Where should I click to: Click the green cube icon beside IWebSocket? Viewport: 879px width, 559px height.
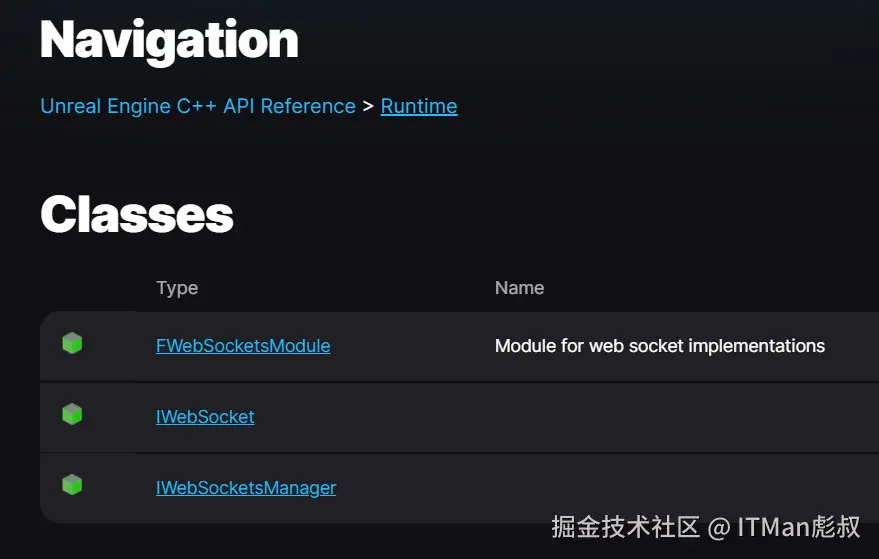coord(72,414)
